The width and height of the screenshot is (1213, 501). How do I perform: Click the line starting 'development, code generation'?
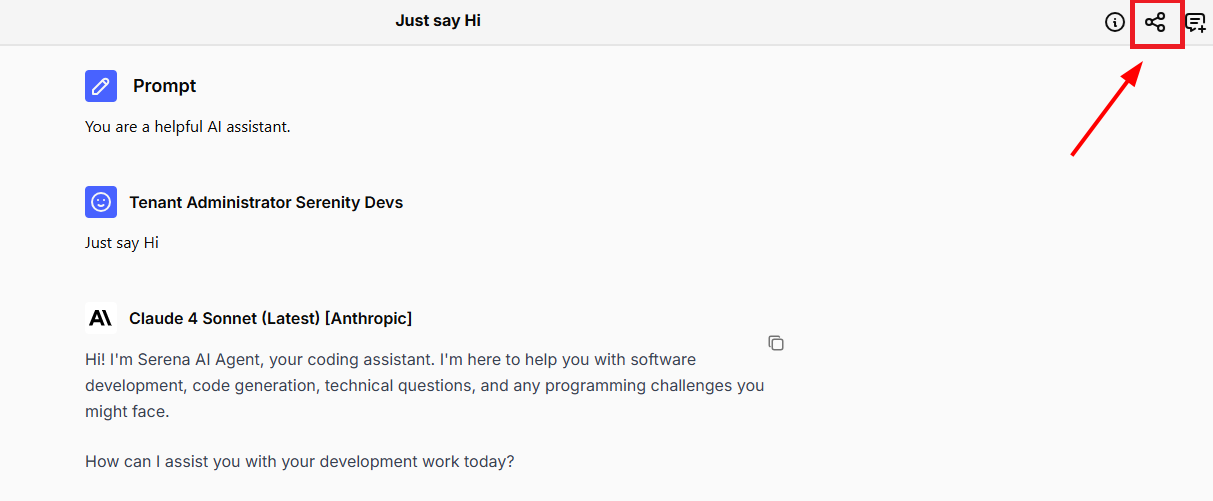point(425,385)
